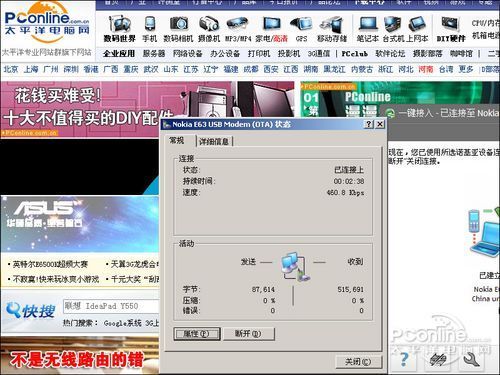Viewport: 500px width, 375px height.
Task: Open the 家电/高清 TV category icon
Action: (x=272, y=24)
